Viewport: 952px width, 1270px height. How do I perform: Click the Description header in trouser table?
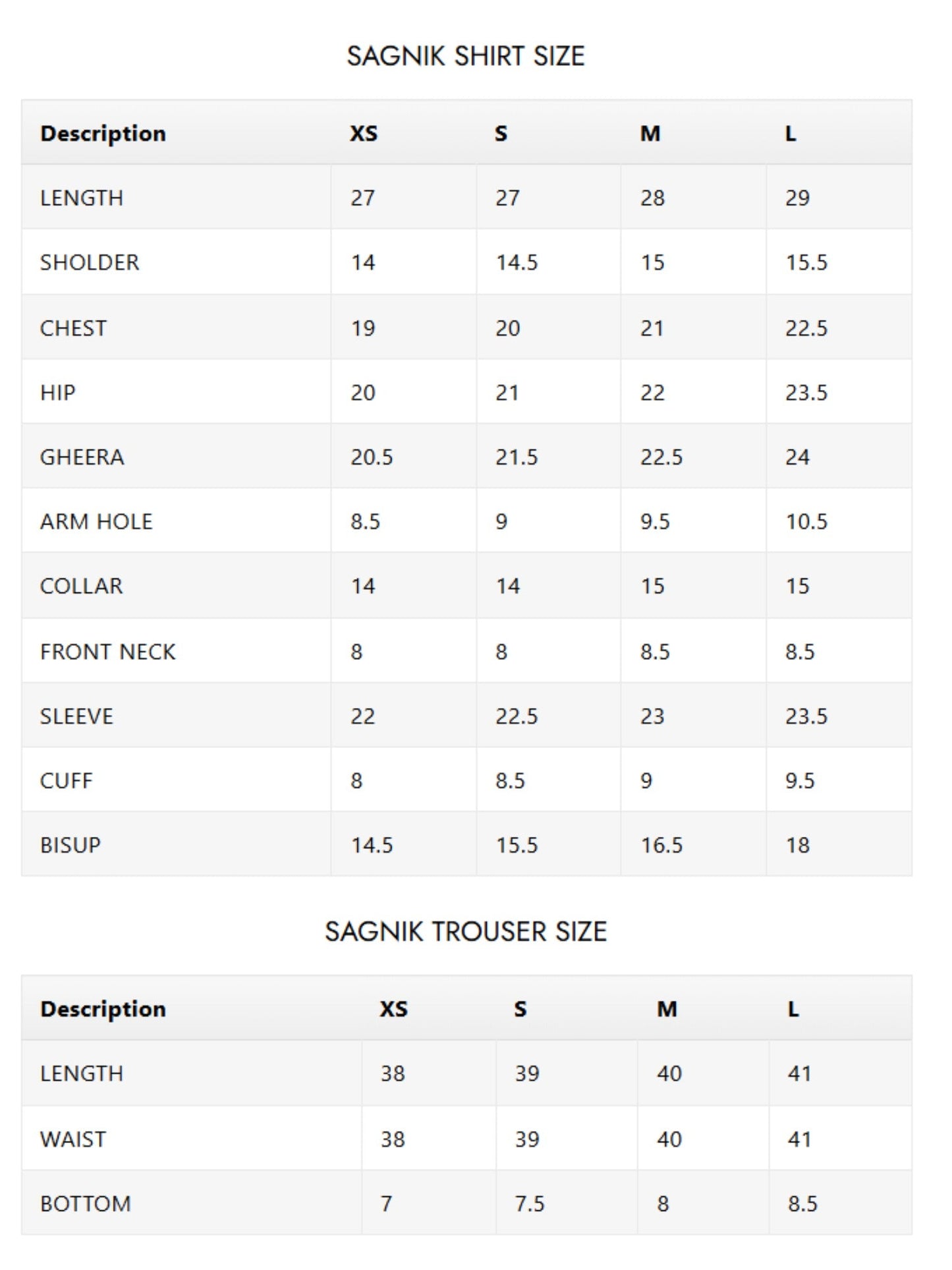[103, 1008]
